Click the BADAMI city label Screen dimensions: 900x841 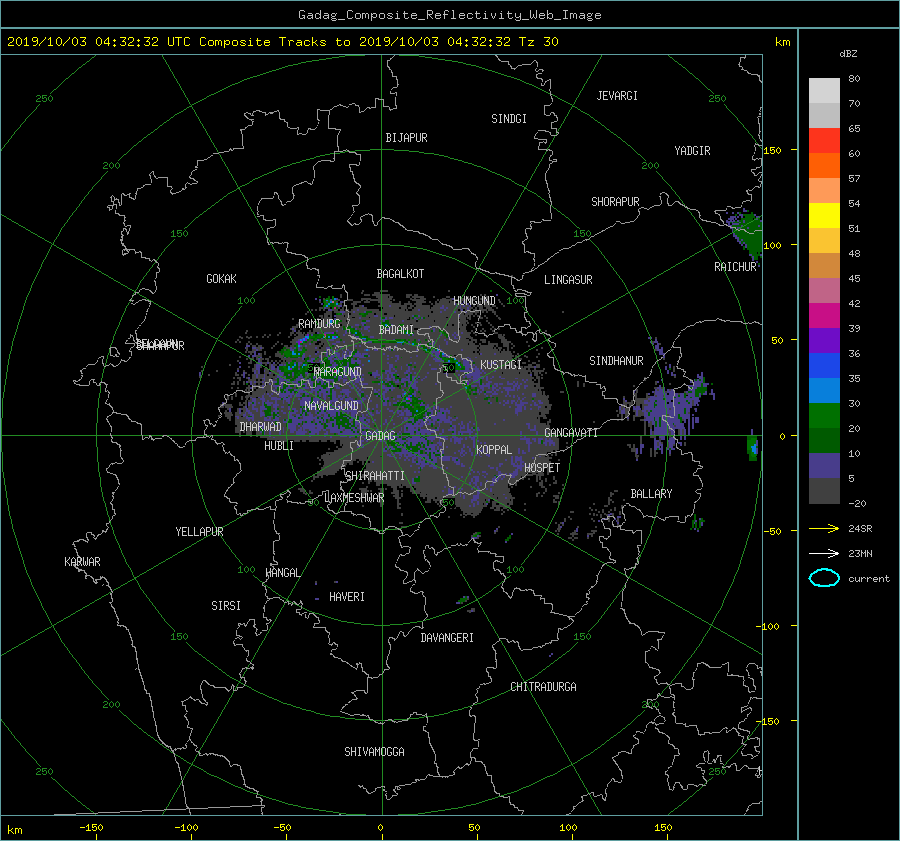coord(396,330)
